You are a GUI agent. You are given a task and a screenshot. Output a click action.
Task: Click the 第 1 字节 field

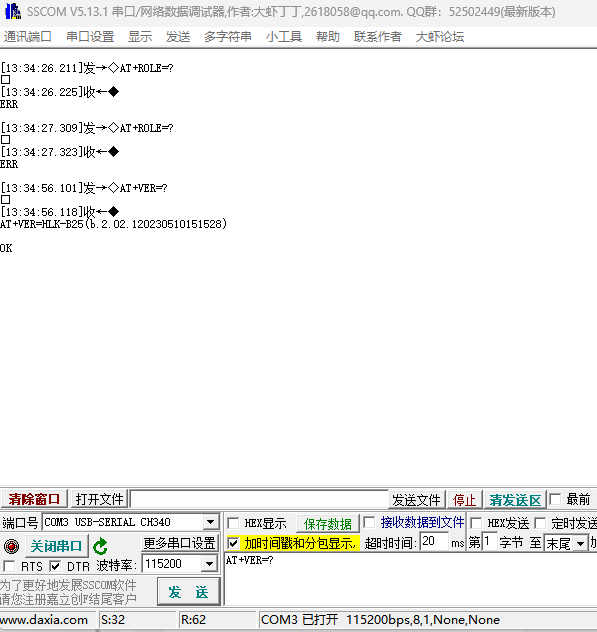tap(489, 541)
